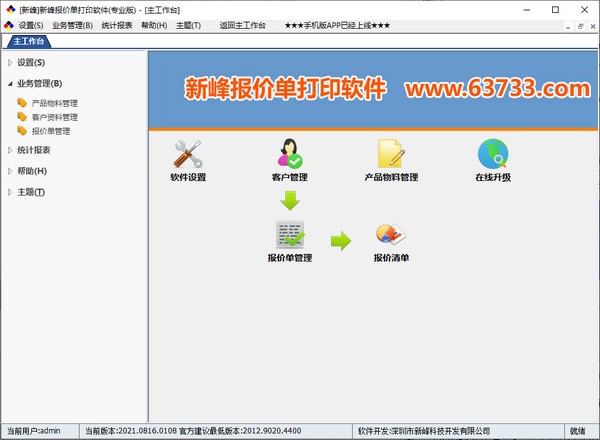Open 客户管理 person icon
This screenshot has width=600, height=440.
[x=290, y=153]
